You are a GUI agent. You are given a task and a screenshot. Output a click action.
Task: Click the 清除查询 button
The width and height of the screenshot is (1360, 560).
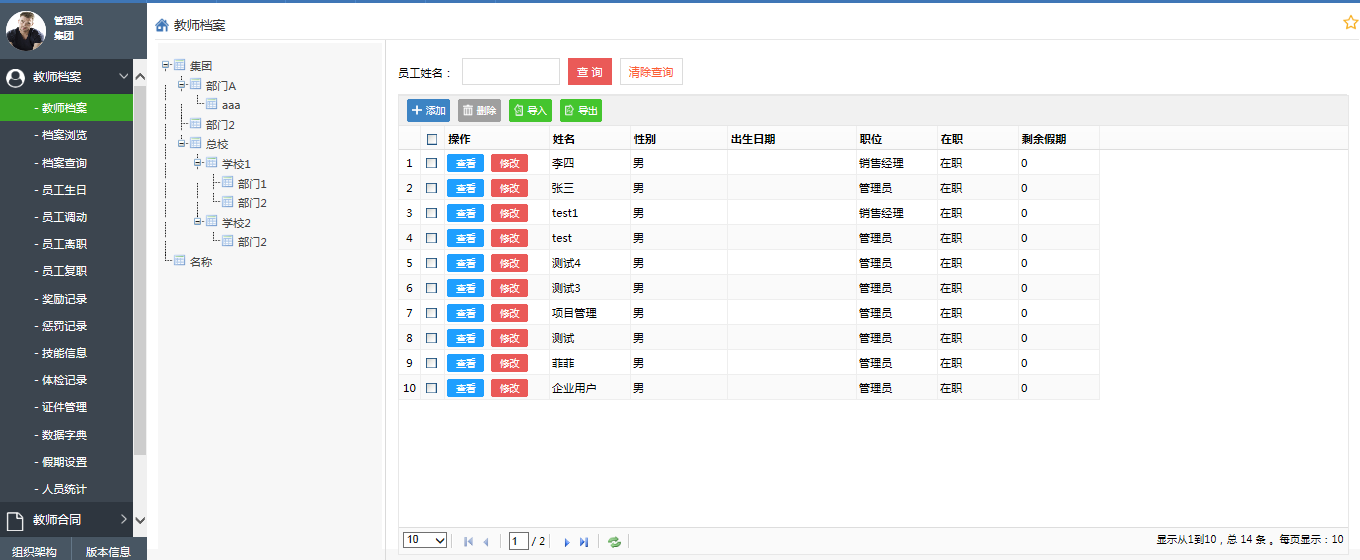(651, 72)
